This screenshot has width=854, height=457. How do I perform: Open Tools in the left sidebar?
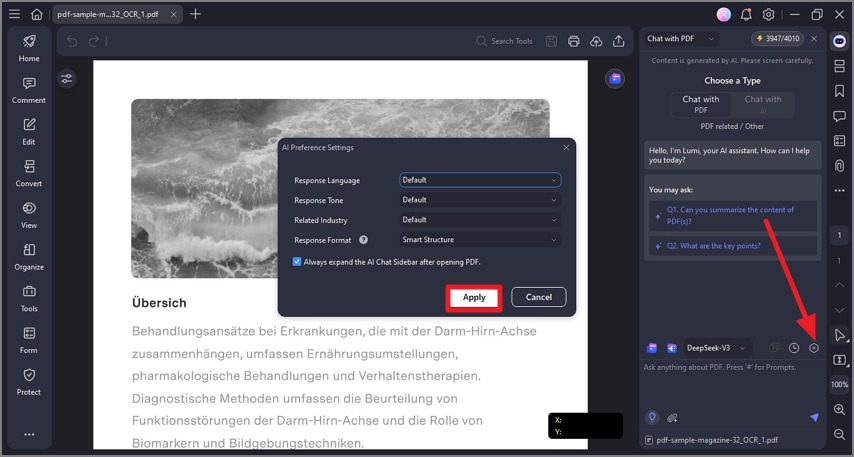29,298
